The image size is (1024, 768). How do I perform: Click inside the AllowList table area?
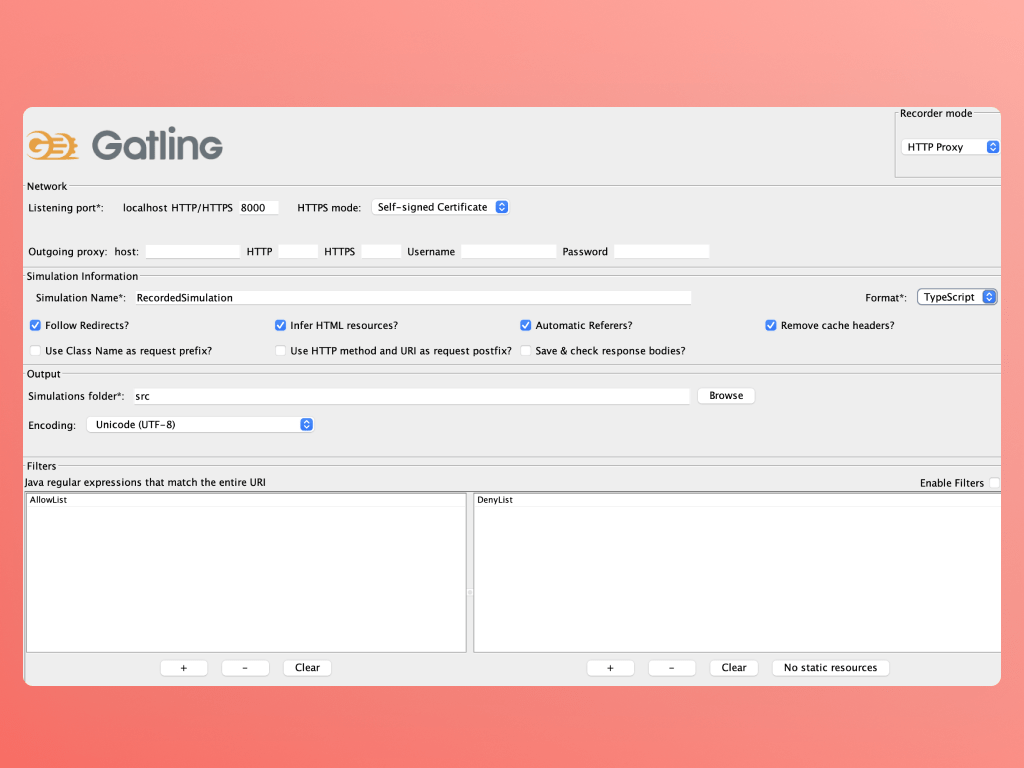246,579
